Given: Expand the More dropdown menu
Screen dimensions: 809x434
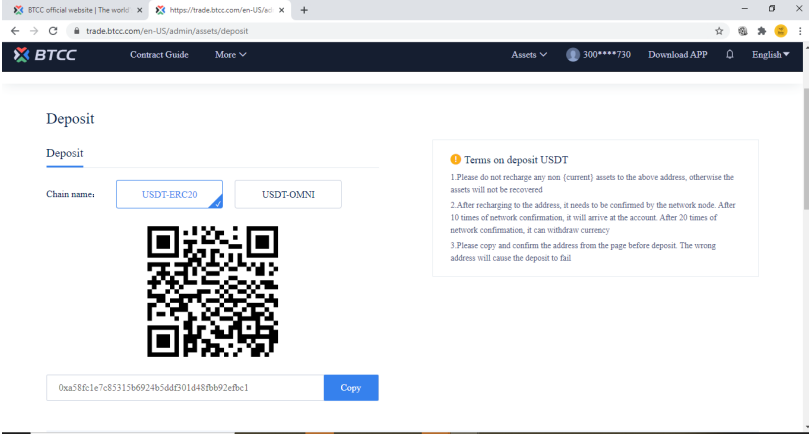Looking at the screenshot, I should click(230, 55).
